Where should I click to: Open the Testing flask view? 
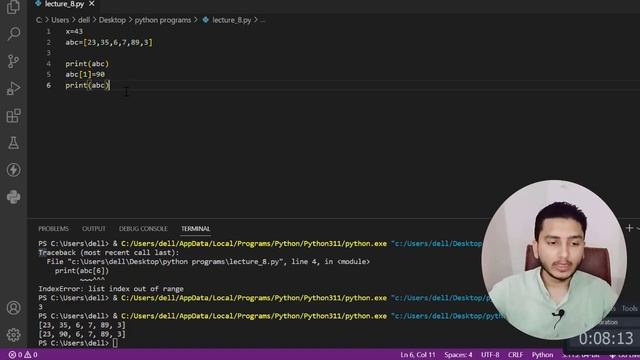coord(13,142)
